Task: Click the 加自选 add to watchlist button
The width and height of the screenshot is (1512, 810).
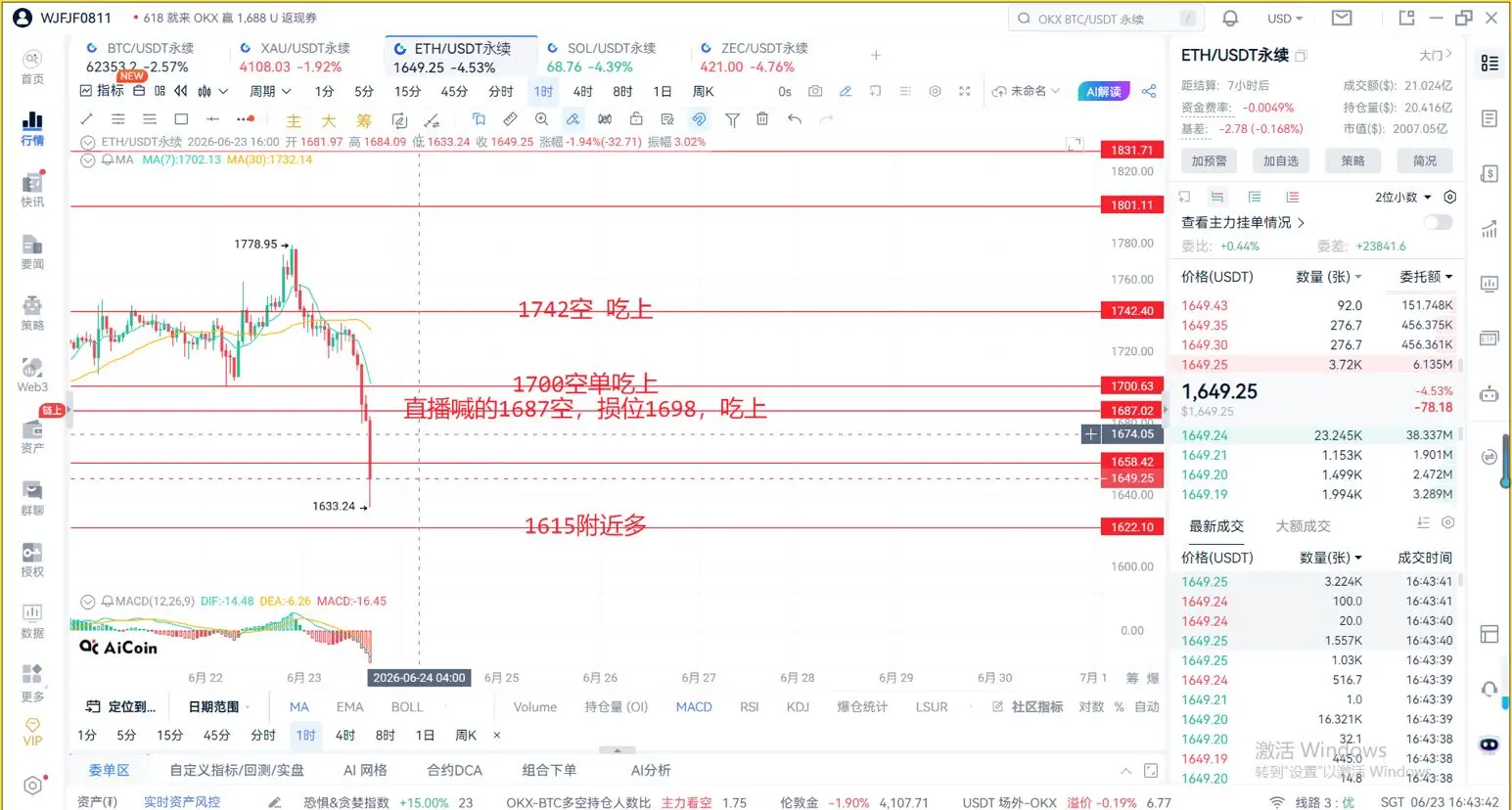Action: pyautogui.click(x=1281, y=161)
